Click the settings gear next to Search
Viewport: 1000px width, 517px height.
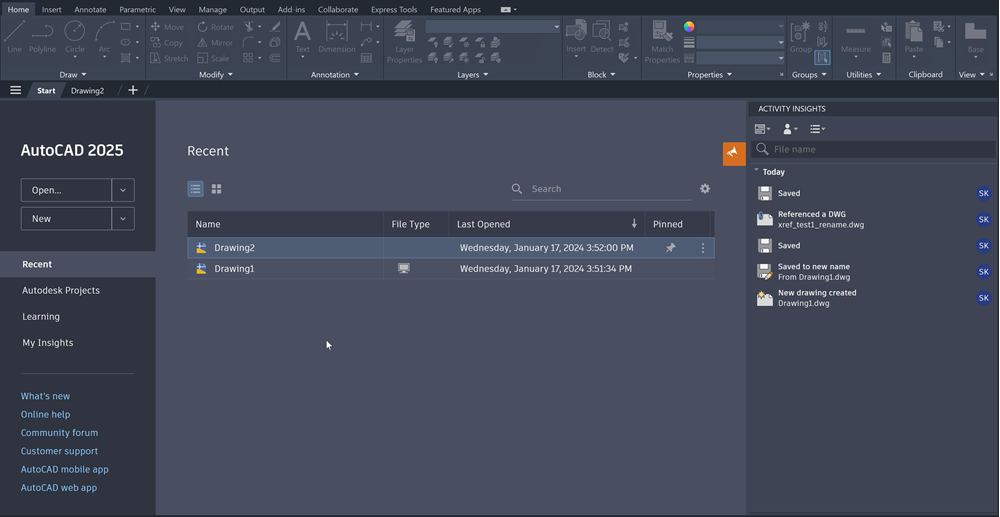[x=705, y=189]
